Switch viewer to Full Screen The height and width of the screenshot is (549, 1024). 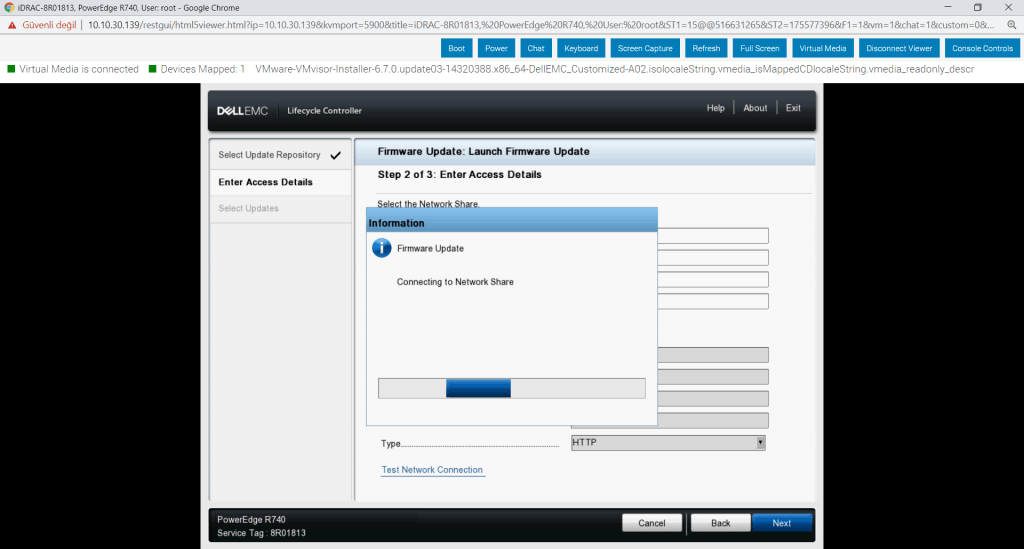(x=760, y=48)
